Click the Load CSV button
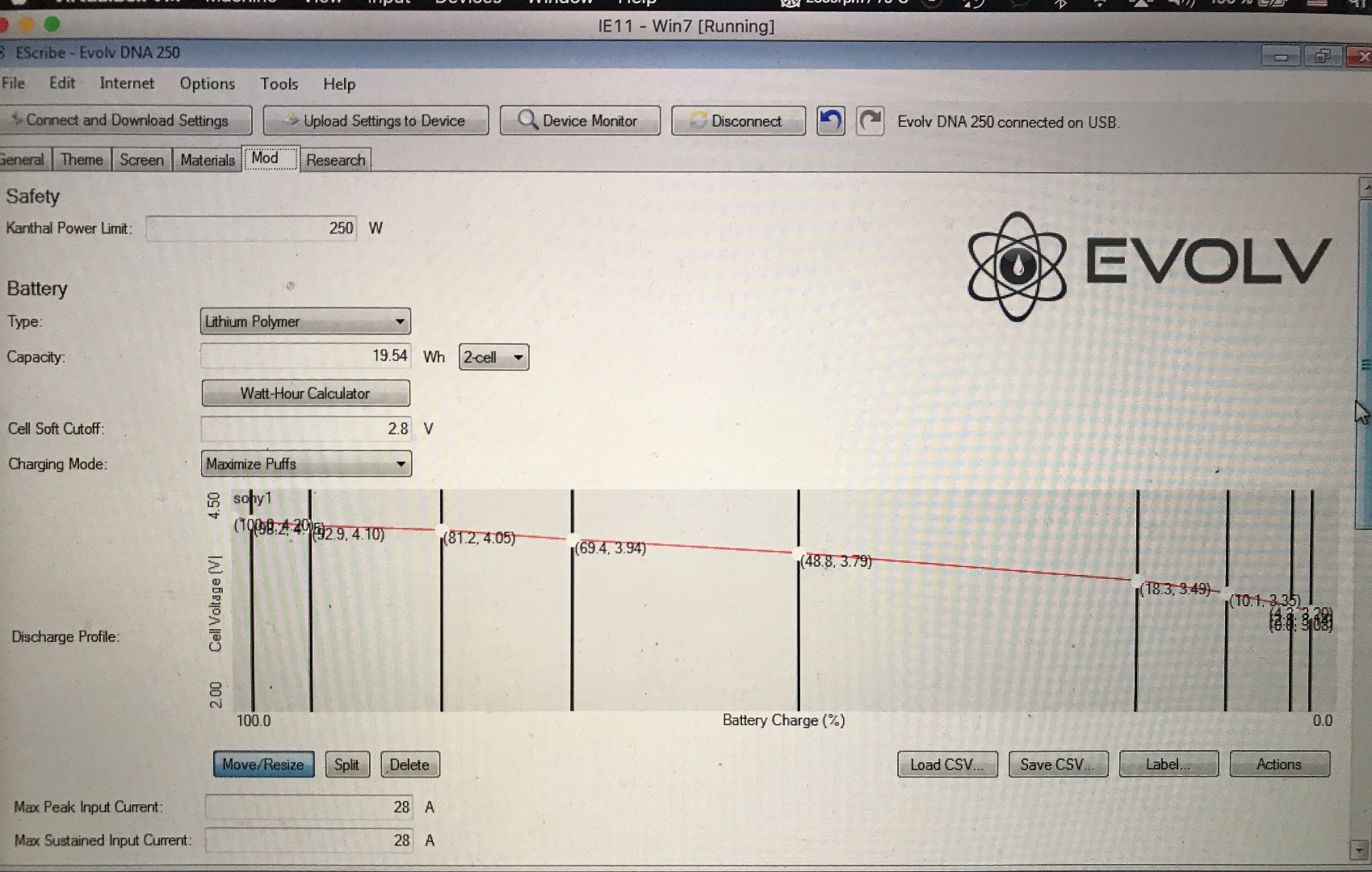 pyautogui.click(x=946, y=765)
